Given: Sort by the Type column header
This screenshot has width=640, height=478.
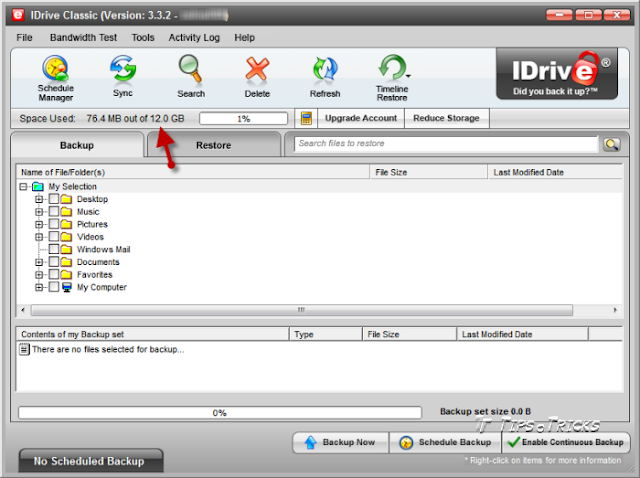Looking at the screenshot, I should tap(326, 334).
